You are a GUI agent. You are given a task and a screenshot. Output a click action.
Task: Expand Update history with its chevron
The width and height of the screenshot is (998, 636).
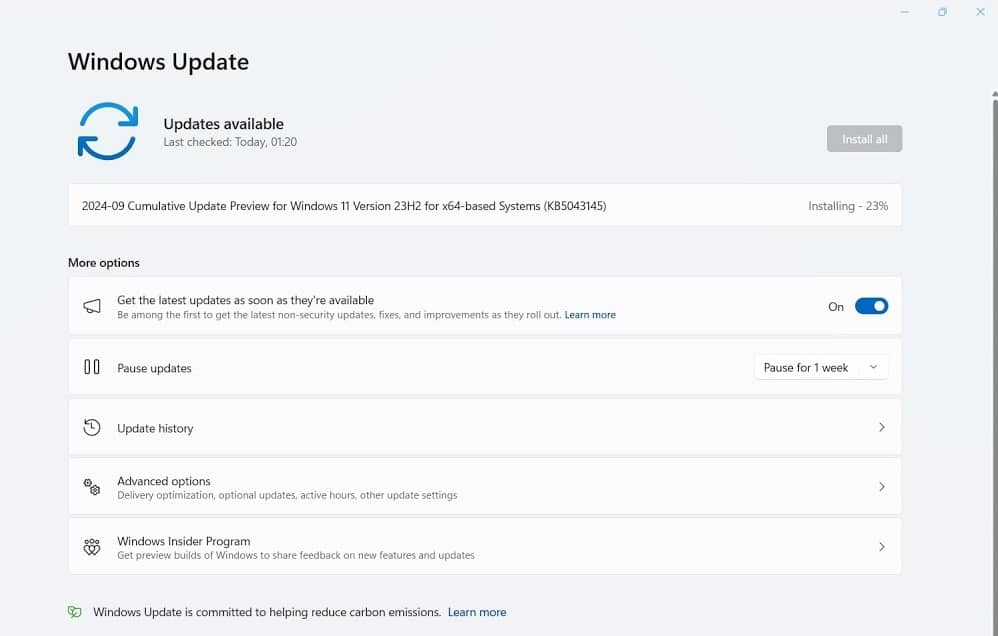(882, 427)
